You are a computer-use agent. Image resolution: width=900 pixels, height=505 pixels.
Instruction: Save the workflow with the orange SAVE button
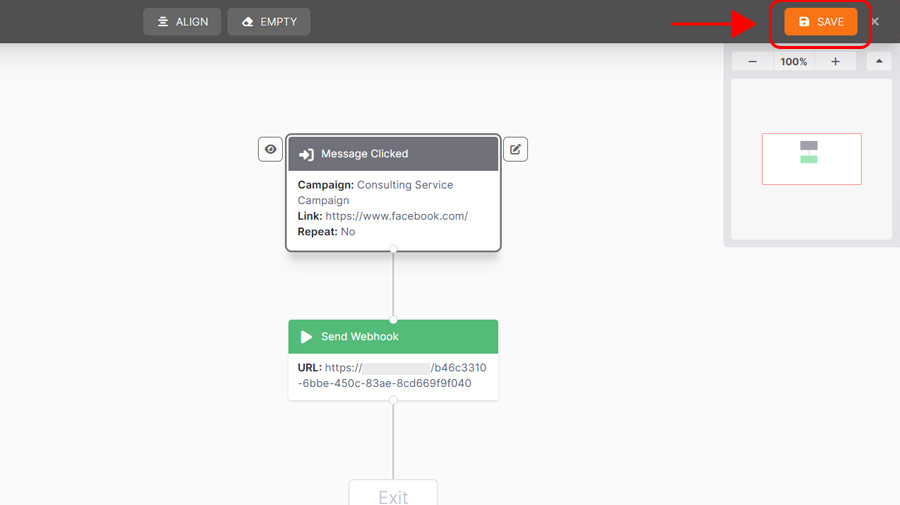820,22
